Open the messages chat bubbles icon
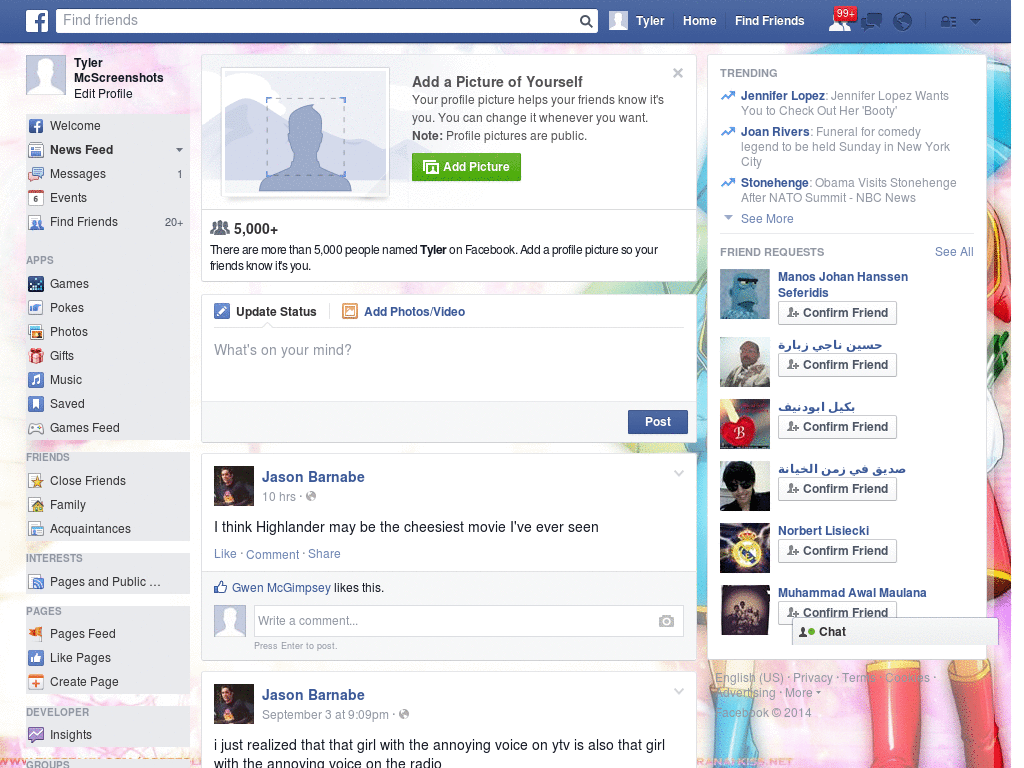Image resolution: width=1024 pixels, height=768 pixels. click(871, 22)
